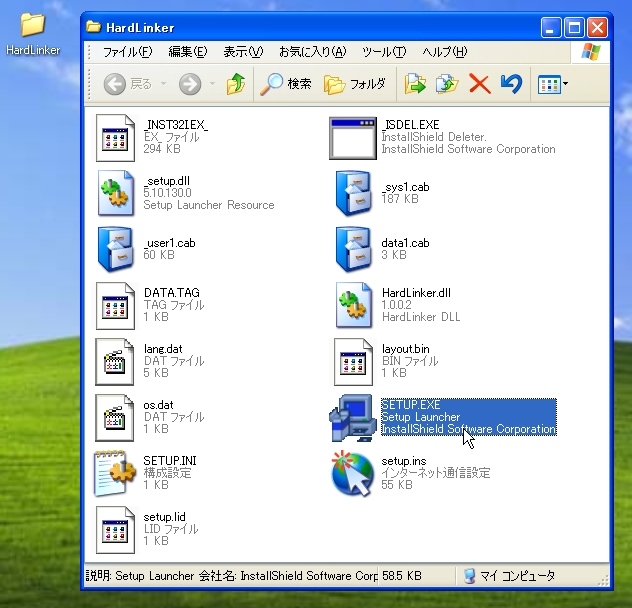Click the DATA.TAG file name

tap(172, 292)
